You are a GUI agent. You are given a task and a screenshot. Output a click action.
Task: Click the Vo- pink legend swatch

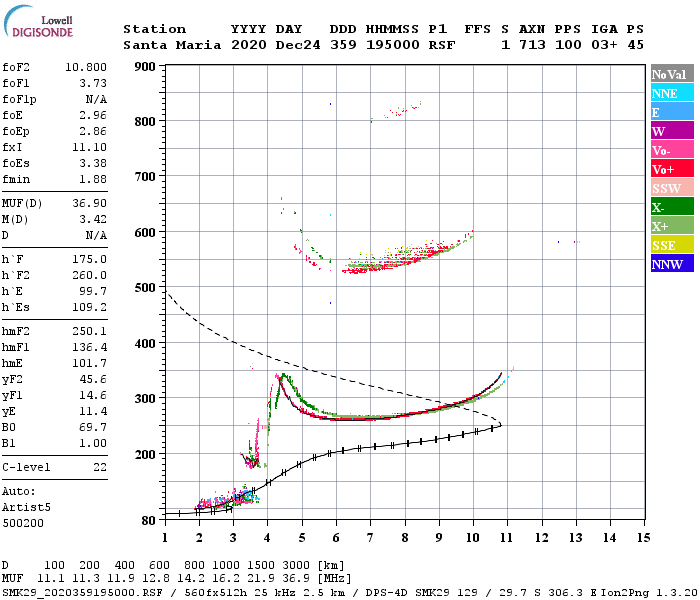[672, 150]
